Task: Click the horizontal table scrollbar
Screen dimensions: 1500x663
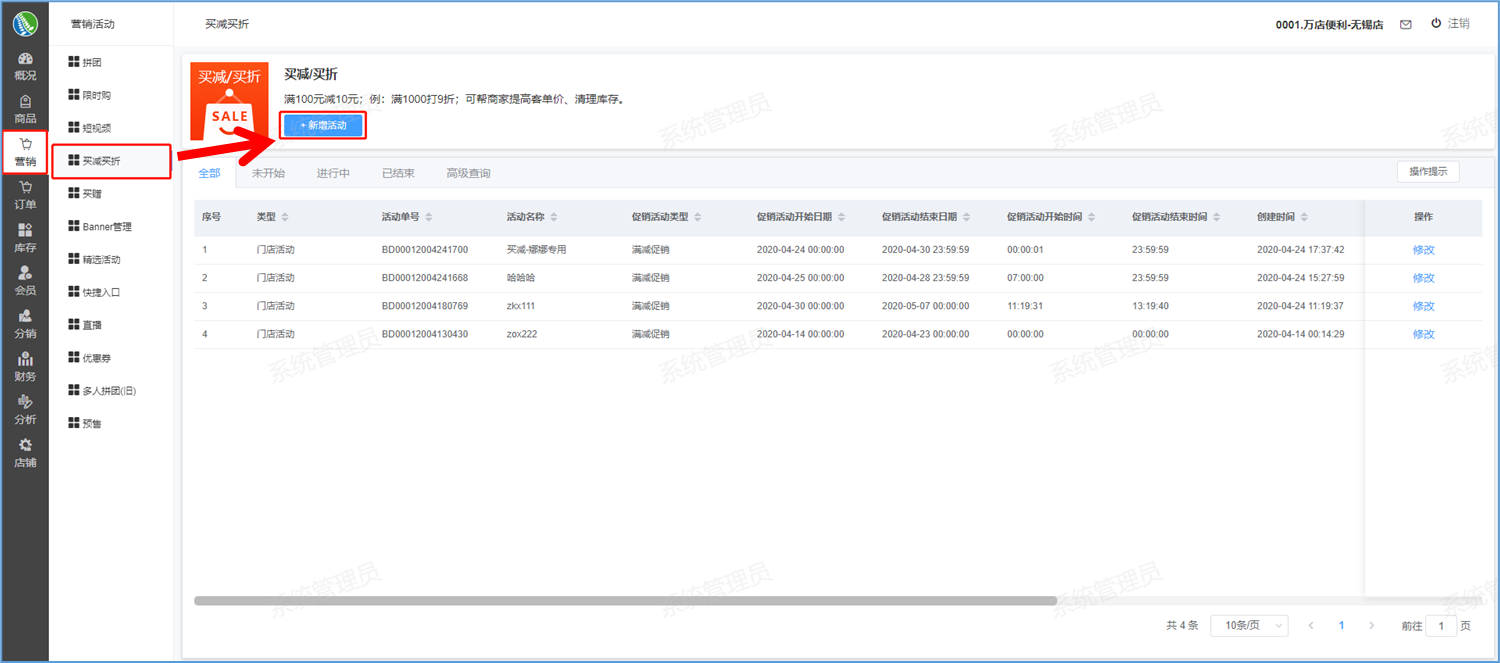Action: click(625, 601)
